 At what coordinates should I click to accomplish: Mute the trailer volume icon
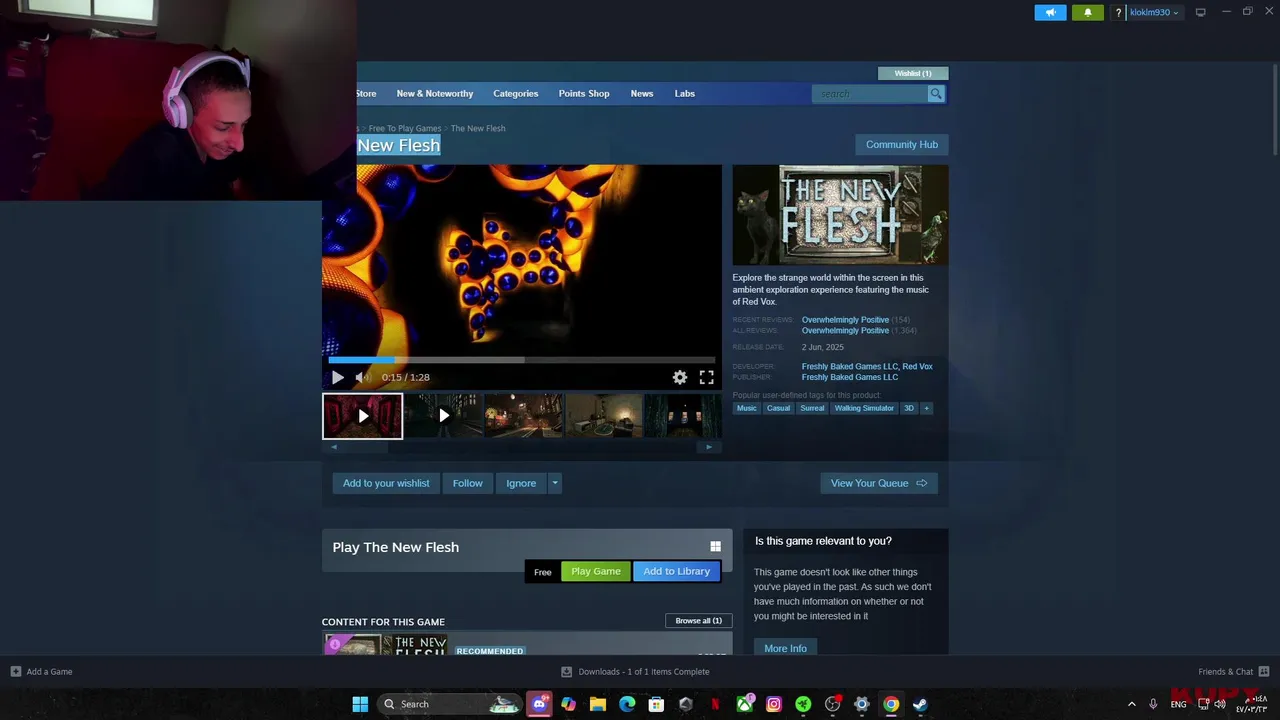(x=363, y=377)
